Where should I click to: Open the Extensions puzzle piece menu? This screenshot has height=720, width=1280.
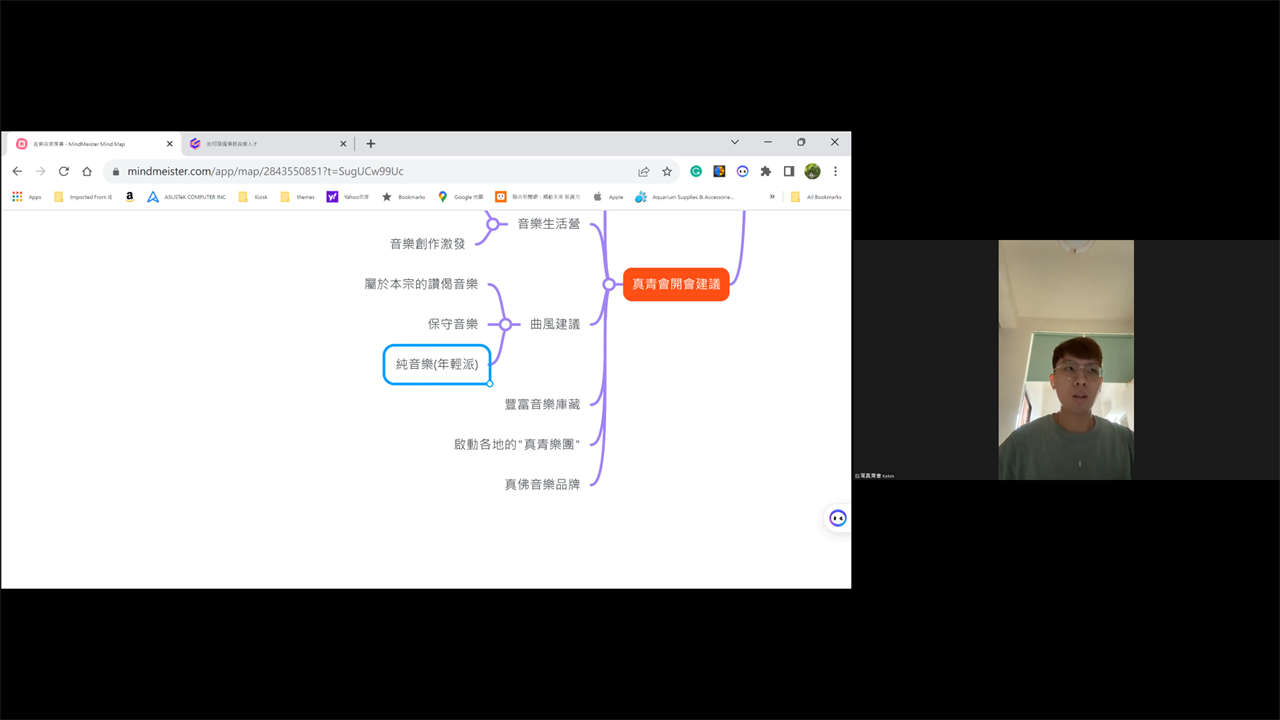click(766, 171)
